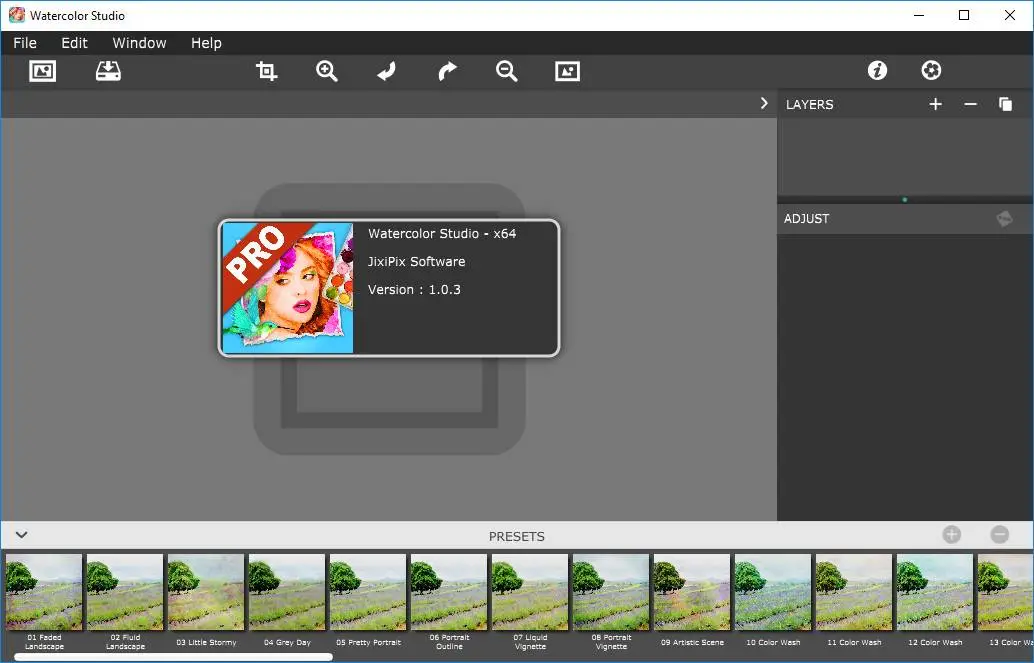Image resolution: width=1034 pixels, height=663 pixels.
Task: Click the Zoom Out magnifier icon
Action: tap(506, 71)
